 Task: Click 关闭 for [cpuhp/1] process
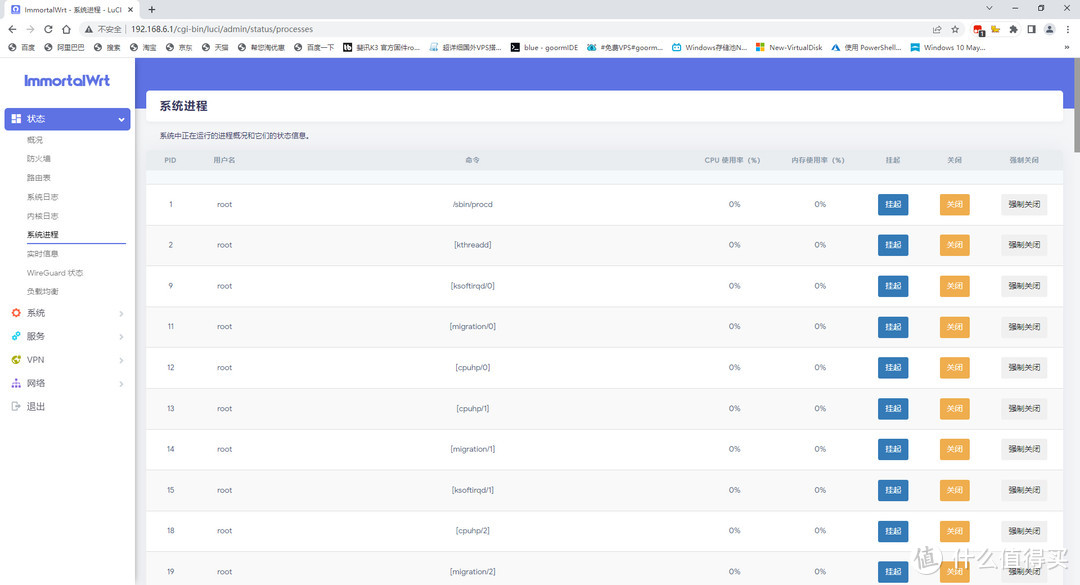[x=955, y=409]
